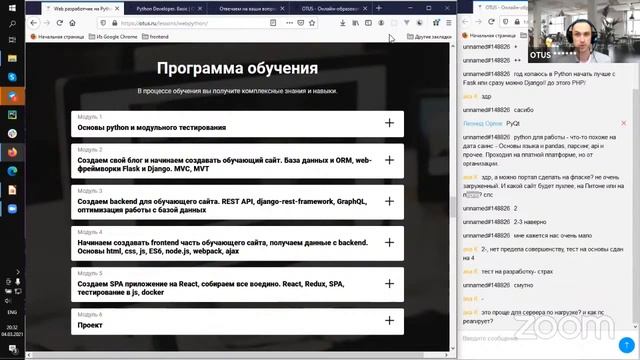Open the volume icon in system tray
Screen dimensions: 640x360
(x=8, y=301)
